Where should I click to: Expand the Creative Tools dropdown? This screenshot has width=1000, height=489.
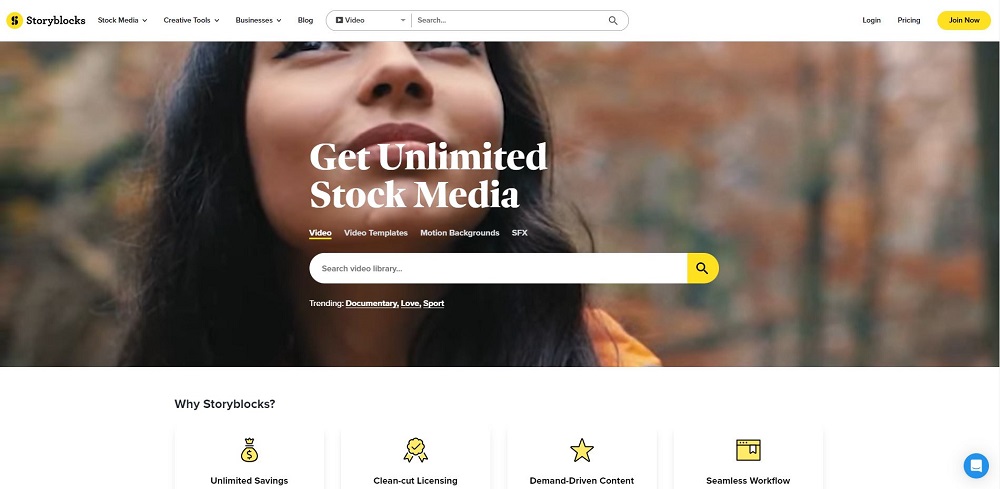pos(191,20)
